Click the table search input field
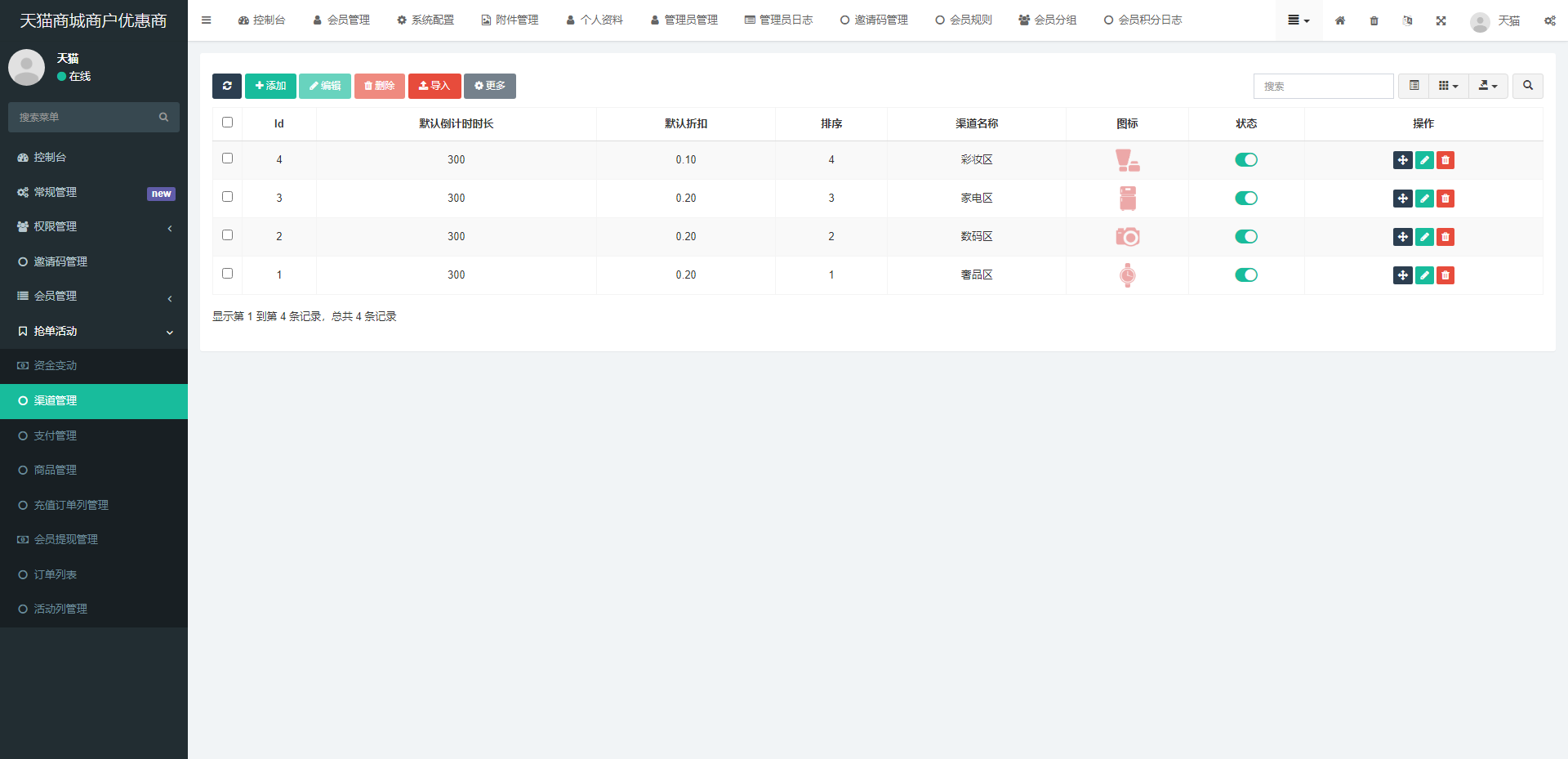 click(1323, 86)
